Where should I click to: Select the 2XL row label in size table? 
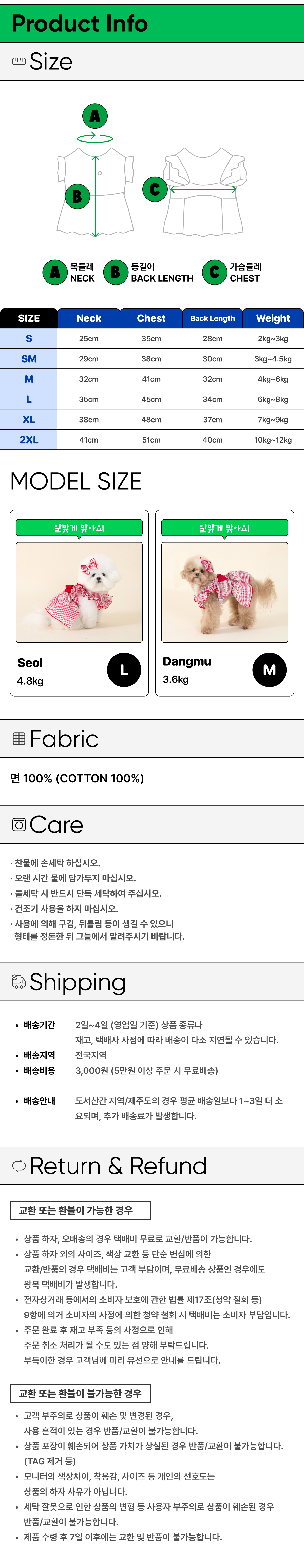click(29, 439)
